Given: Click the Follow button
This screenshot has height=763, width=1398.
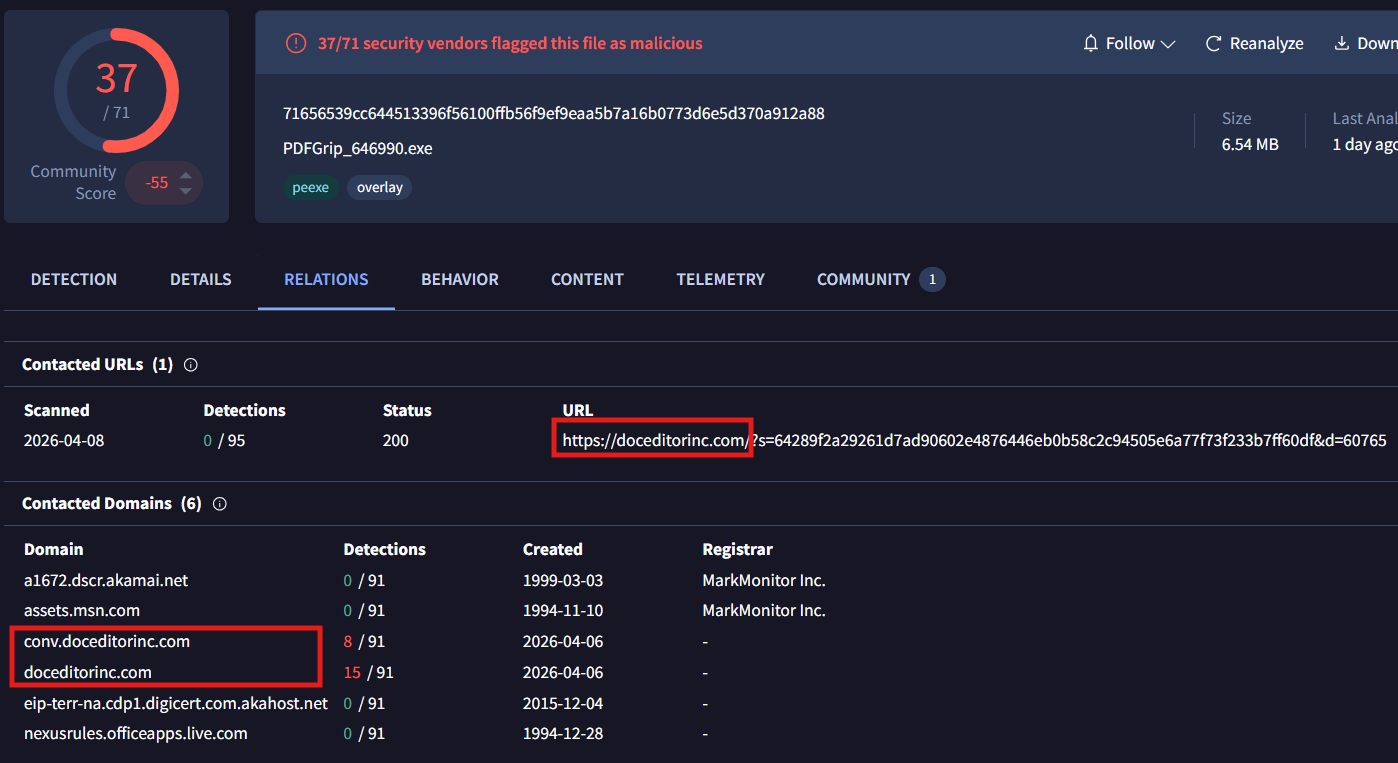Looking at the screenshot, I should coord(1129,44).
